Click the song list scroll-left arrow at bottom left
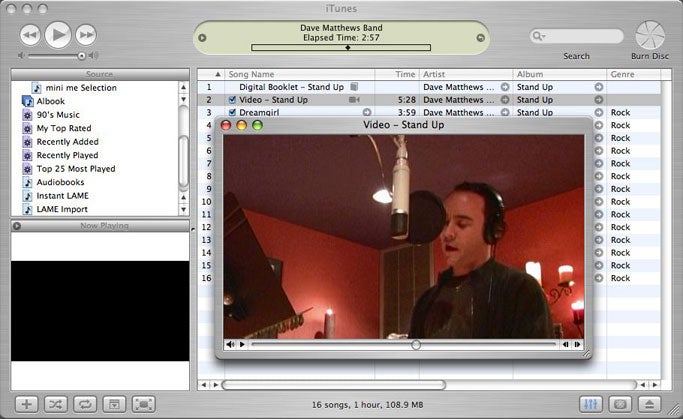Image resolution: width=683 pixels, height=419 pixels. click(203, 385)
